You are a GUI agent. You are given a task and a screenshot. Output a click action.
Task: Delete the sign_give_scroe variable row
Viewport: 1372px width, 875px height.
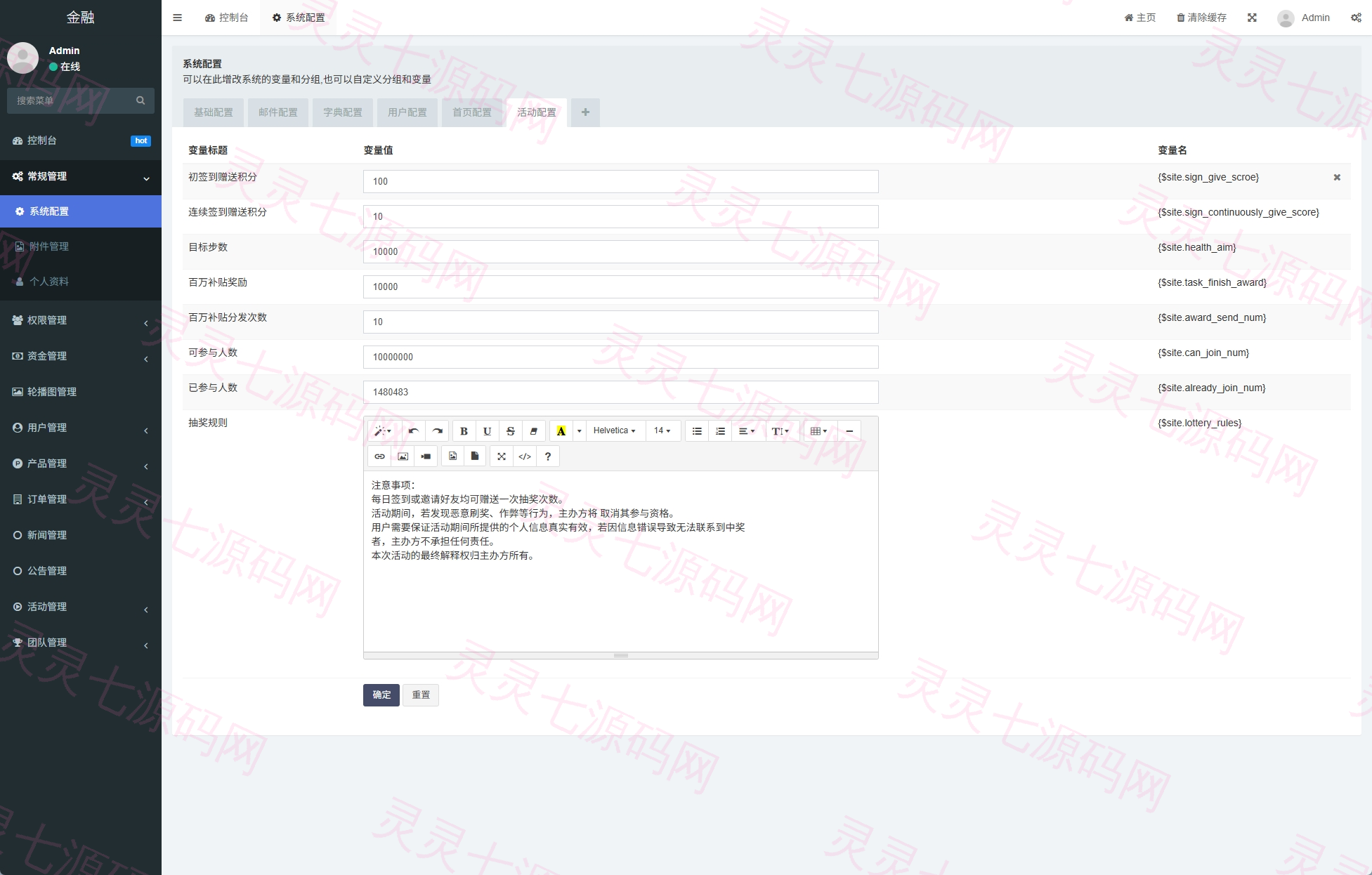click(x=1337, y=177)
